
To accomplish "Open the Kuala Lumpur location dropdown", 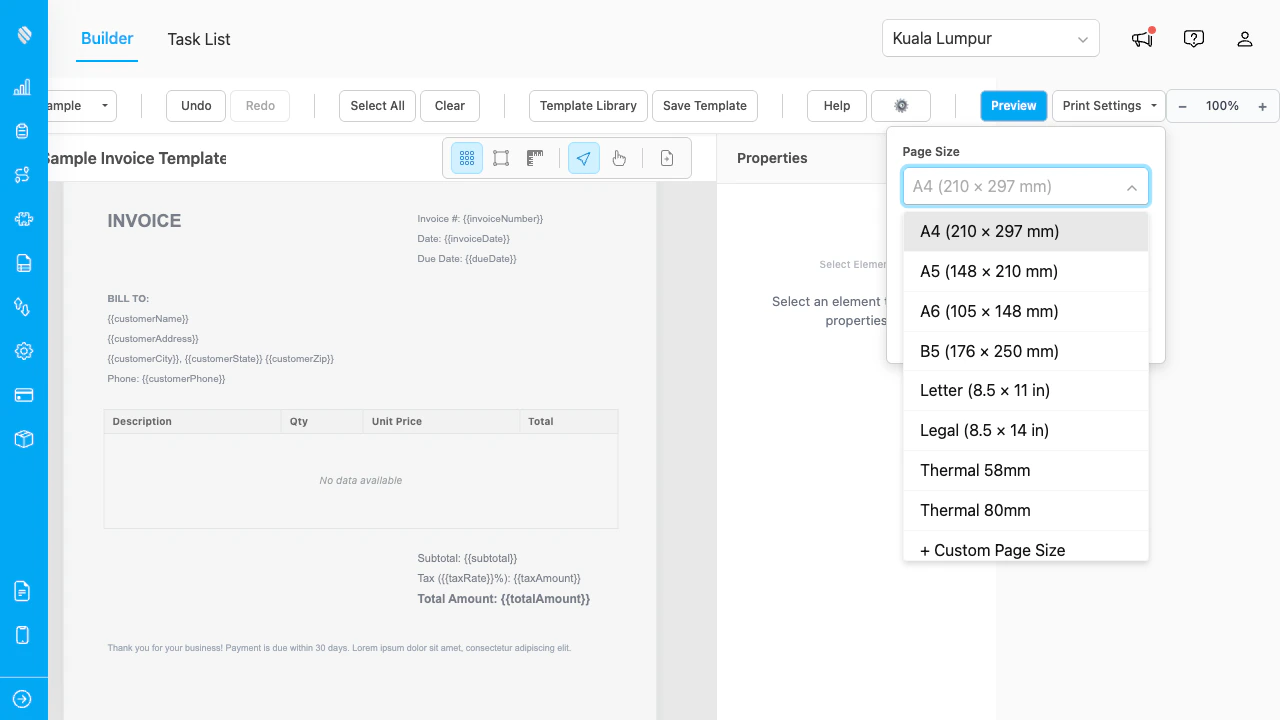I will click(990, 38).
